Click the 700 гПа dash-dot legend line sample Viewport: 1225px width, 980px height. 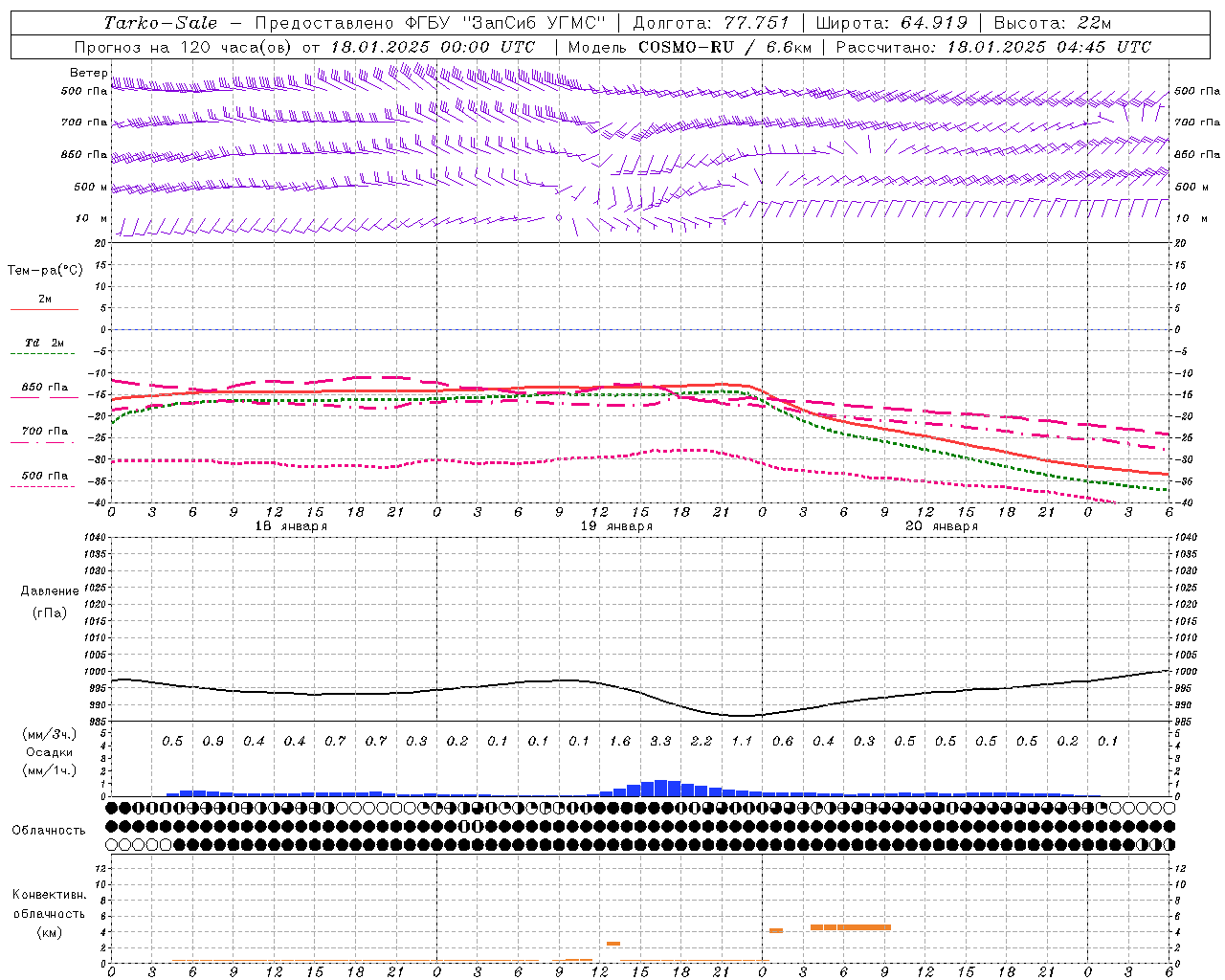pyautogui.click(x=42, y=442)
